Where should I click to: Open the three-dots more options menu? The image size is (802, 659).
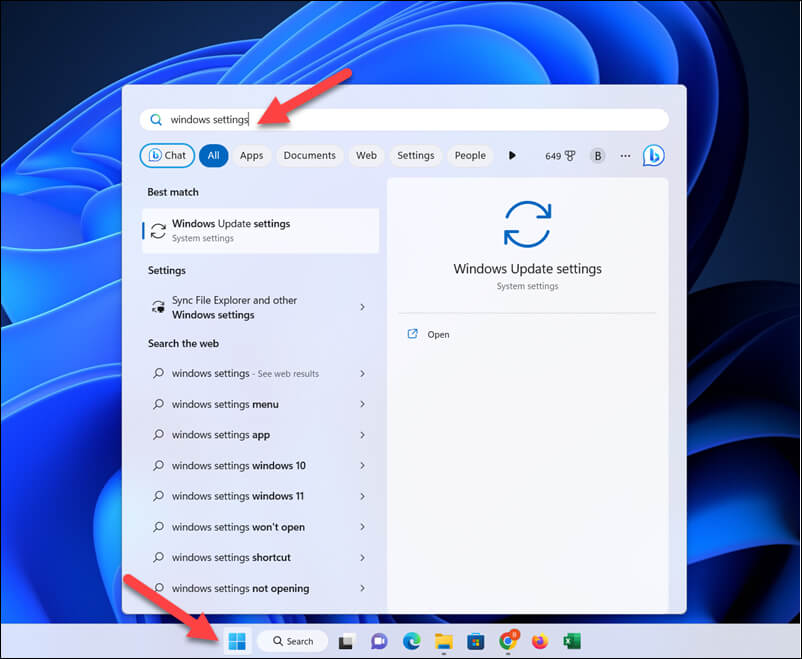pos(625,156)
